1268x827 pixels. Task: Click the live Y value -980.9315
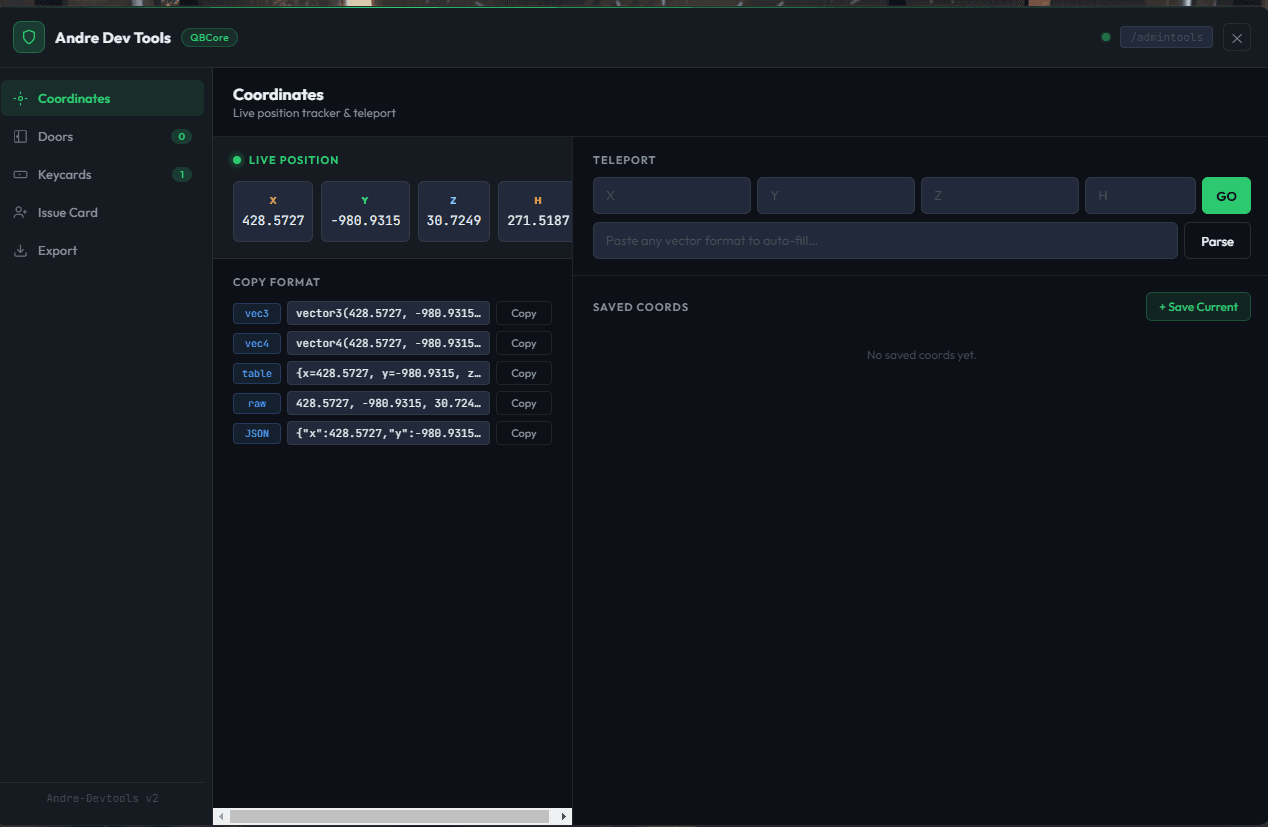[365, 220]
